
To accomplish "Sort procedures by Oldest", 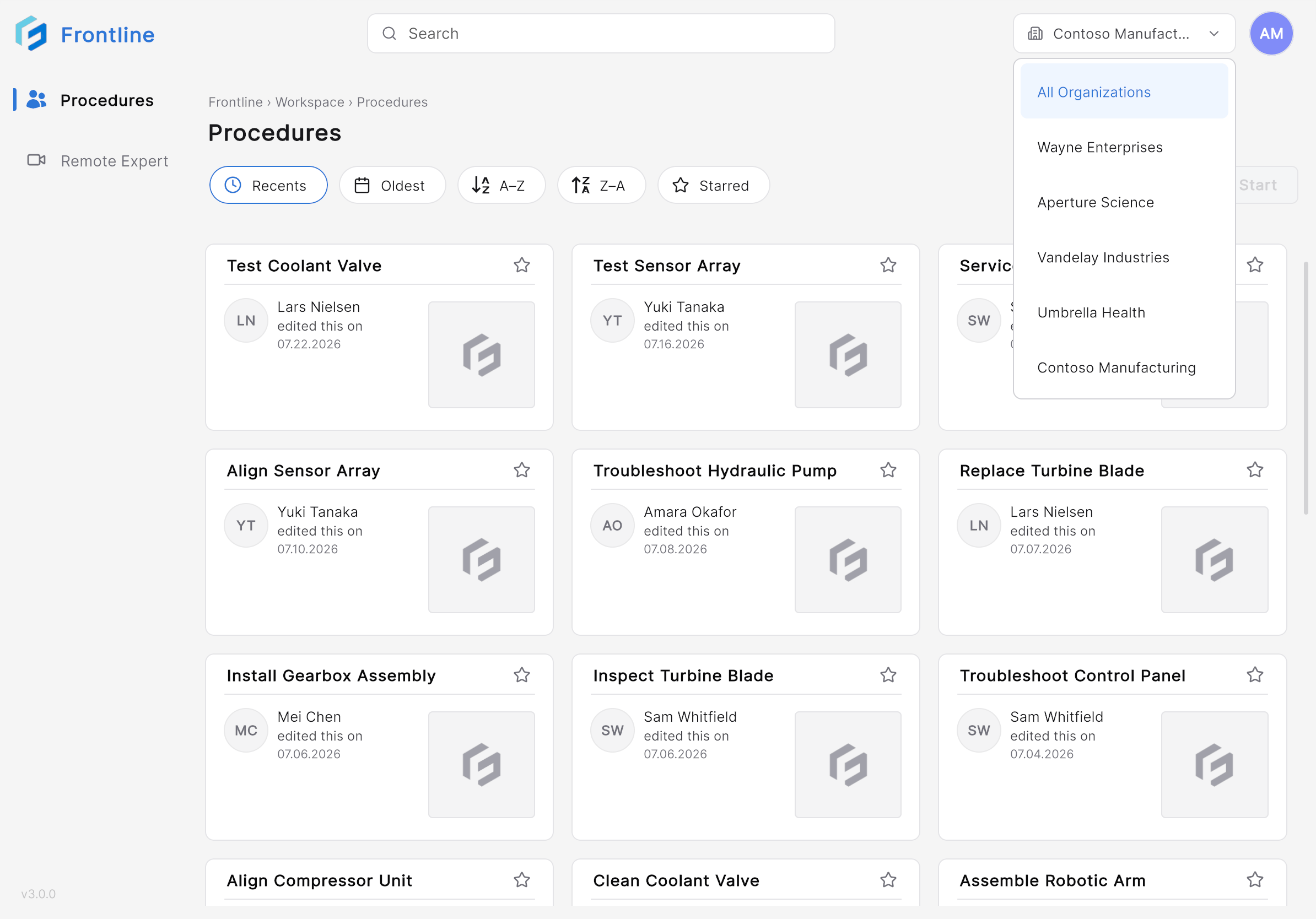I will click(x=392, y=185).
